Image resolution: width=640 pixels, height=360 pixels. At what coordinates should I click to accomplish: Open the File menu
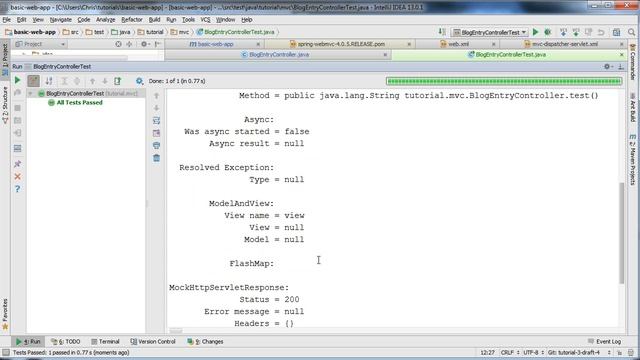pyautogui.click(x=7, y=20)
